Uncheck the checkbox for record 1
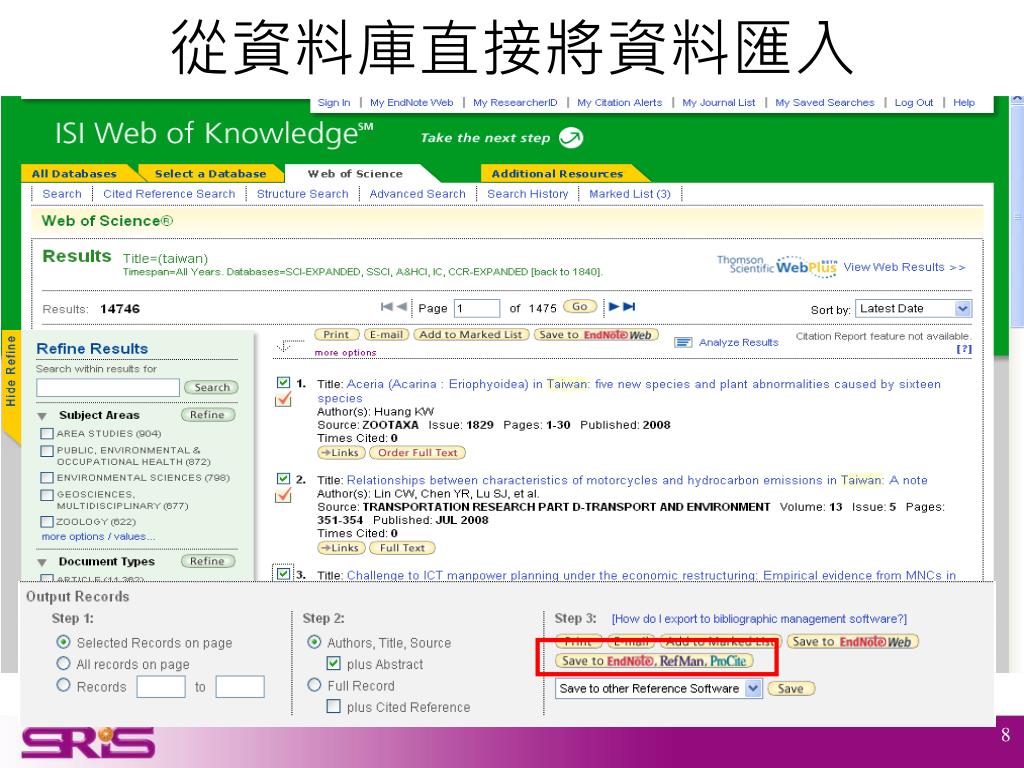Viewport: 1024px width, 768px height. coord(283,383)
